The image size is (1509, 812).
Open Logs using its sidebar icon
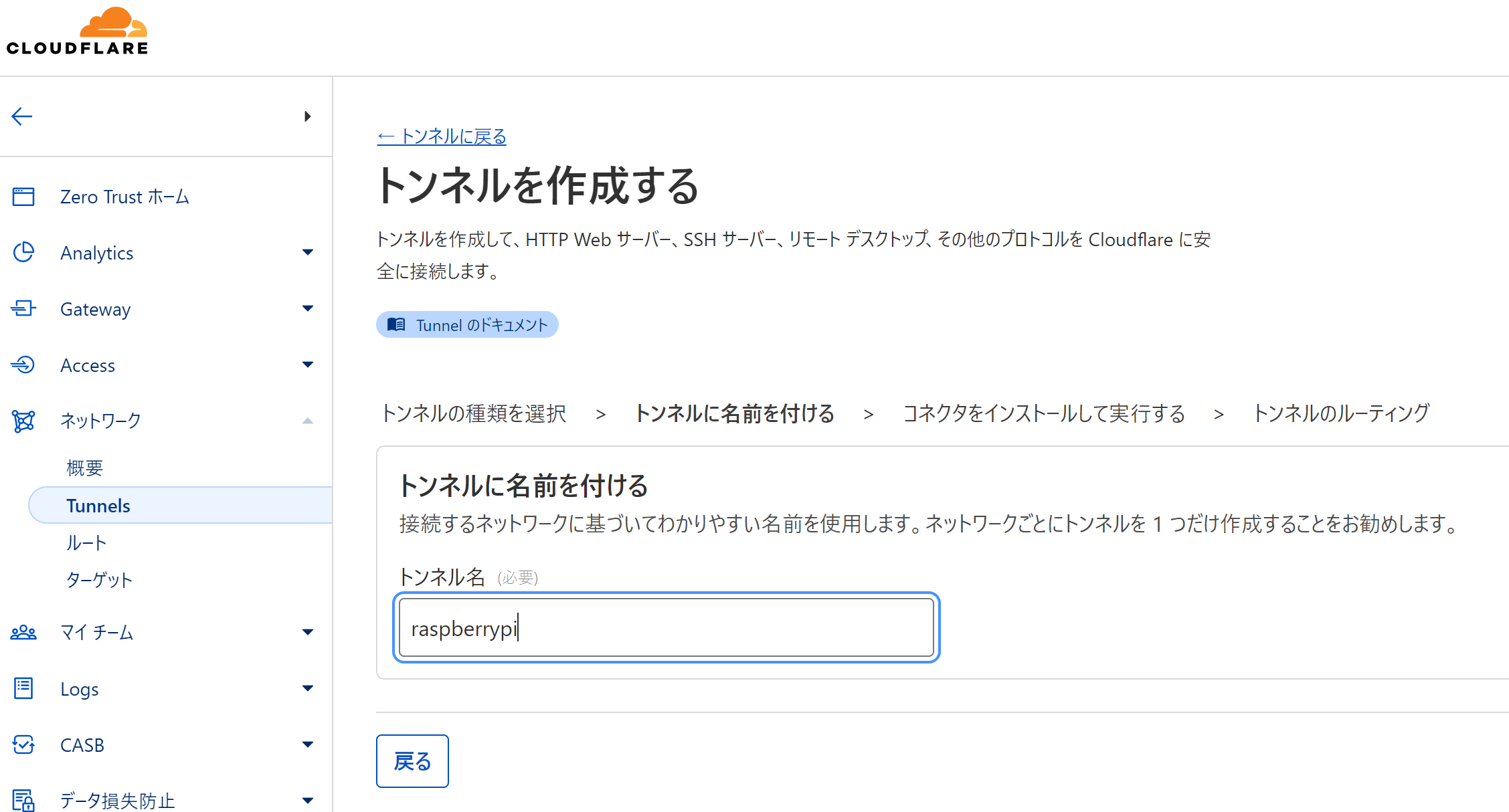(23, 688)
